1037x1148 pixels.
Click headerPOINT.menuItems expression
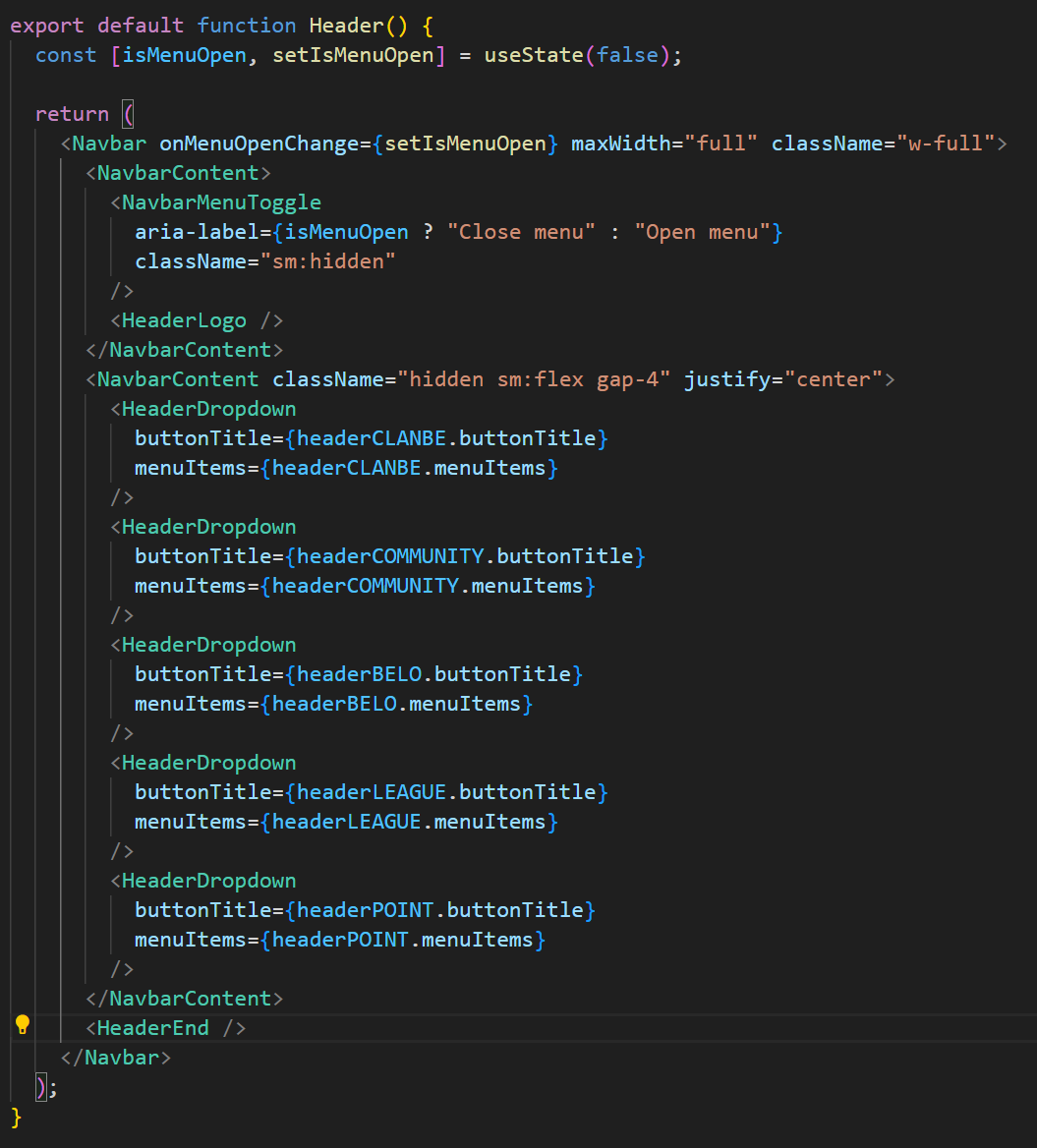click(x=403, y=940)
